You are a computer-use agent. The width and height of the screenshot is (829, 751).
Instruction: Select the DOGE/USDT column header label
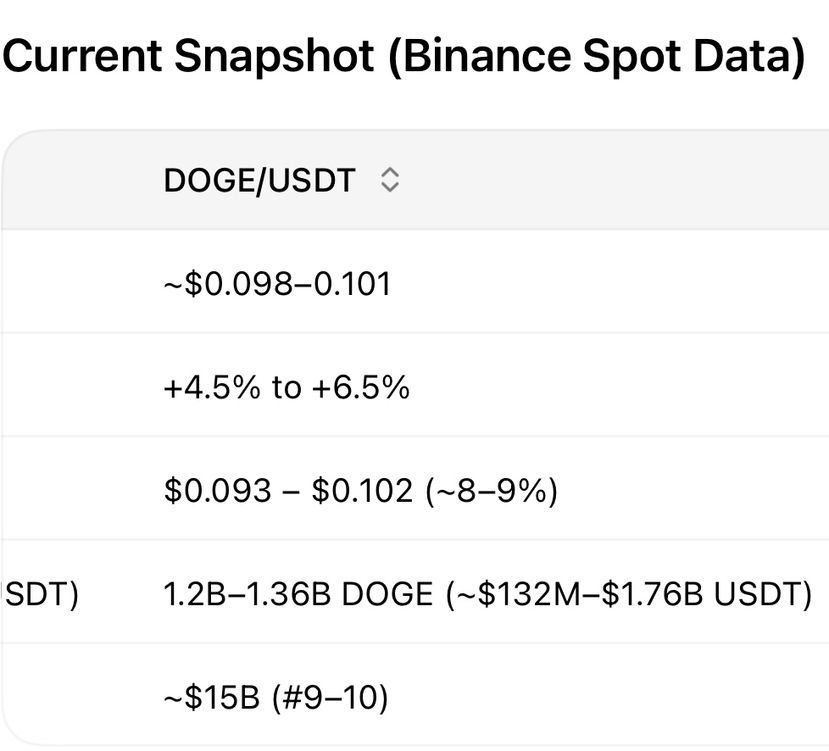click(x=259, y=181)
